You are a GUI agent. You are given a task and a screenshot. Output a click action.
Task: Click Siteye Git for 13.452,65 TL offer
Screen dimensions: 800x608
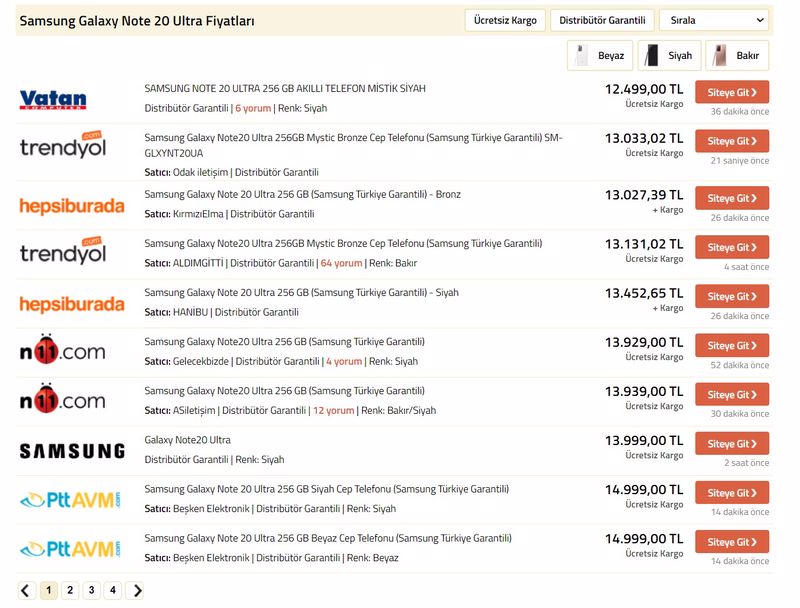click(732, 296)
